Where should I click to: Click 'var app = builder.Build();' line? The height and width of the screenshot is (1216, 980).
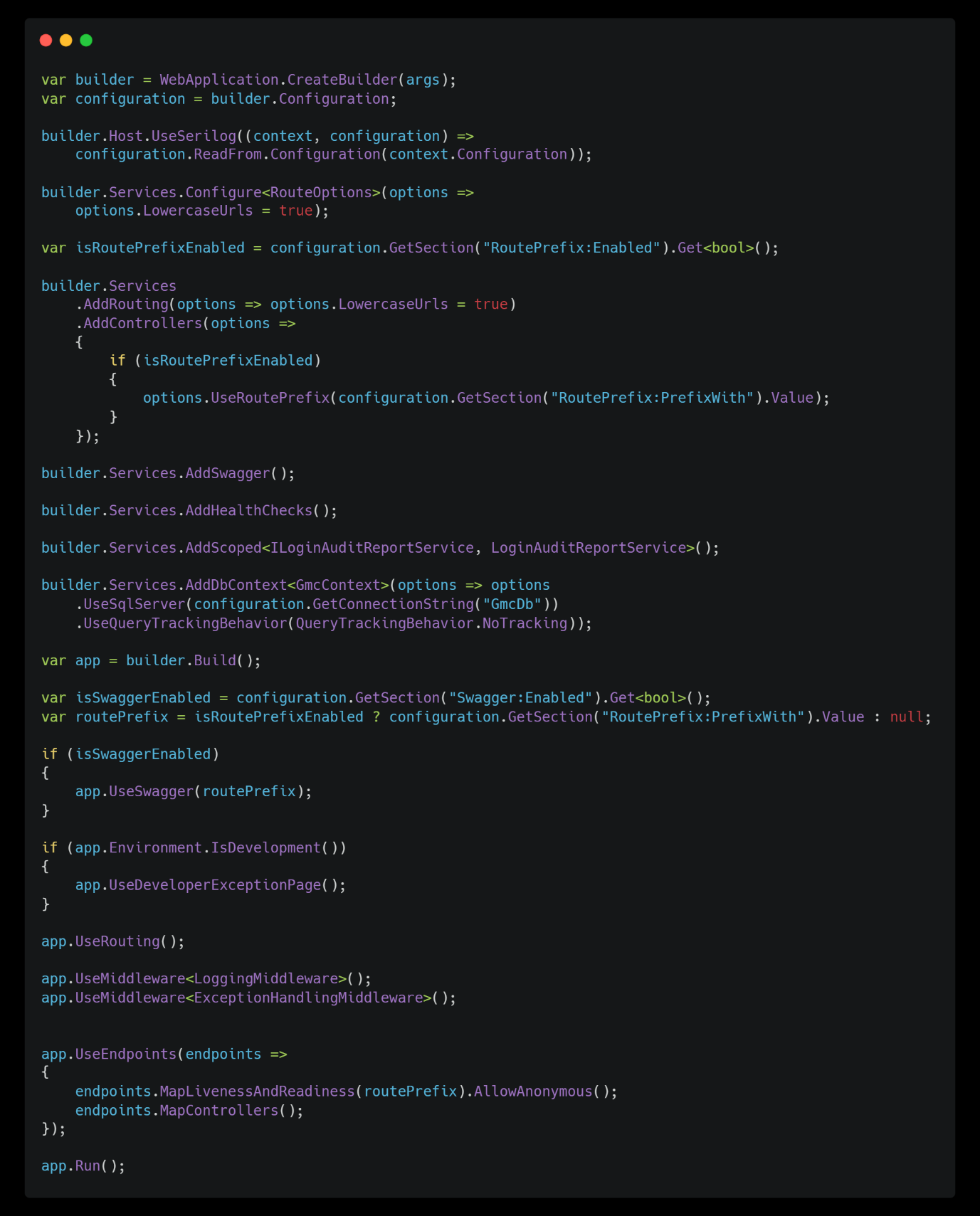coord(151,660)
